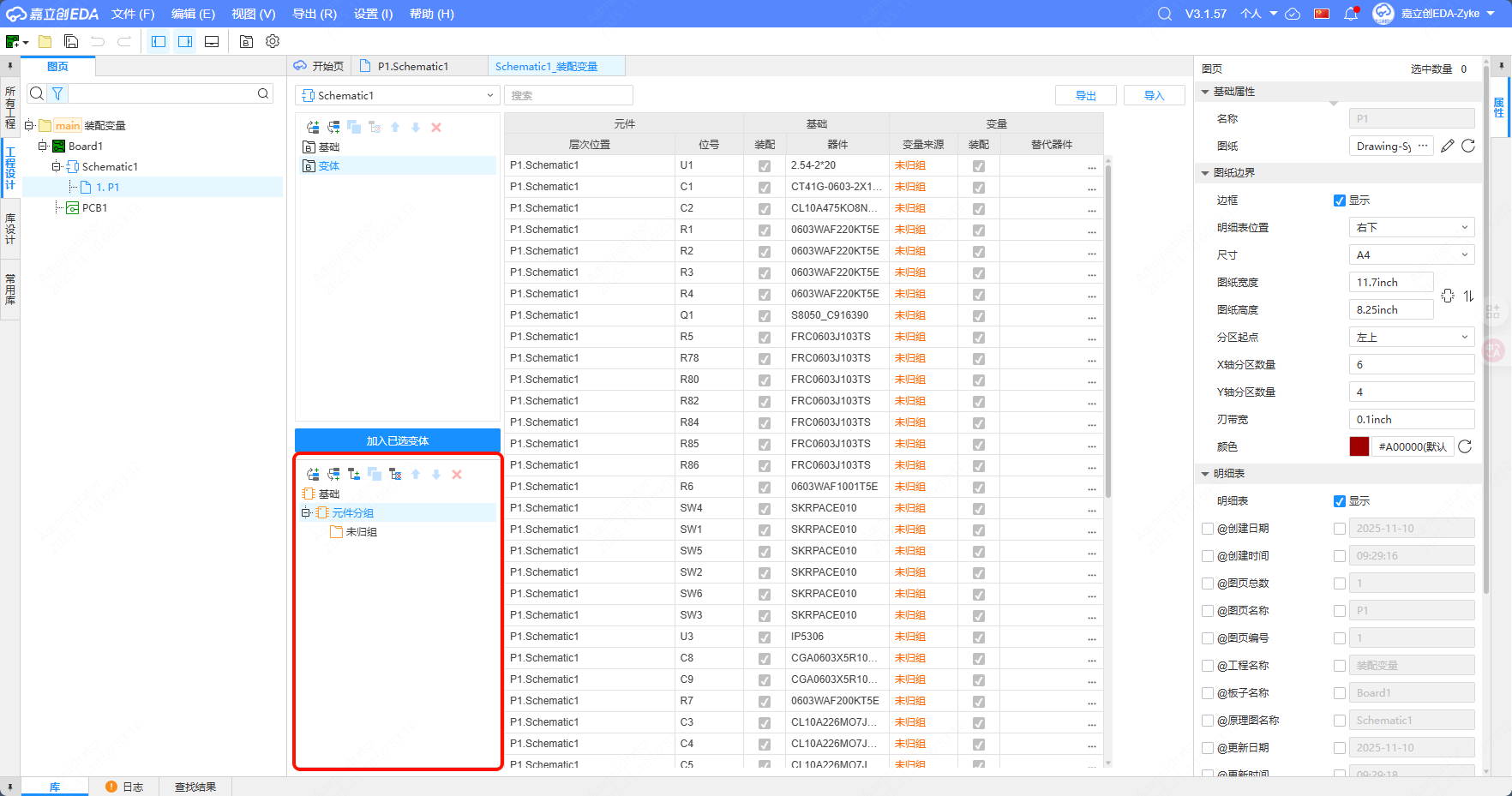Click the pencil edit icon next to Drawing-Sy
1512x796 pixels.
1448,146
